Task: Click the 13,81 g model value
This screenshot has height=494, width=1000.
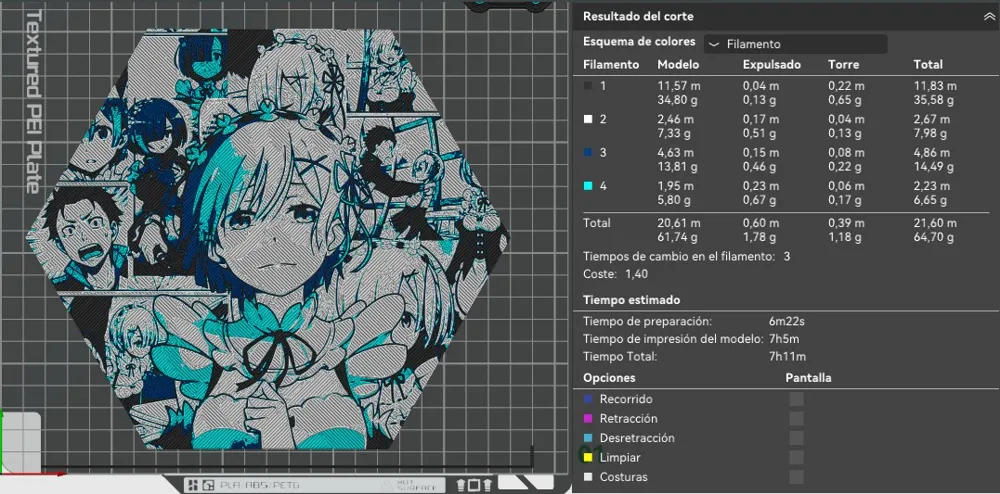Action: pos(677,167)
